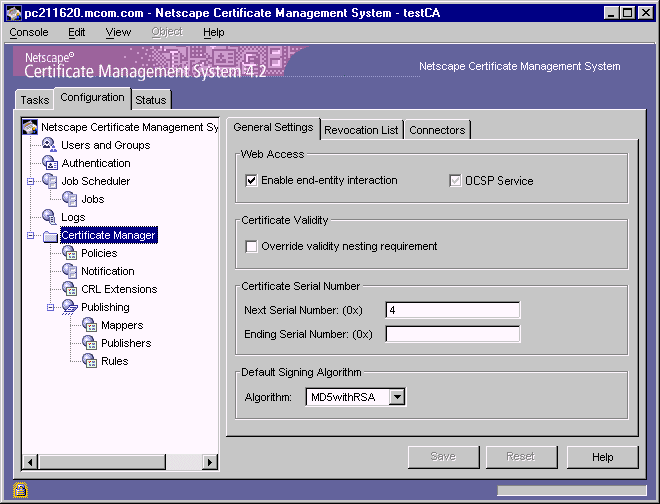Select Logs in the tree
The width and height of the screenshot is (660, 504).
point(73,217)
